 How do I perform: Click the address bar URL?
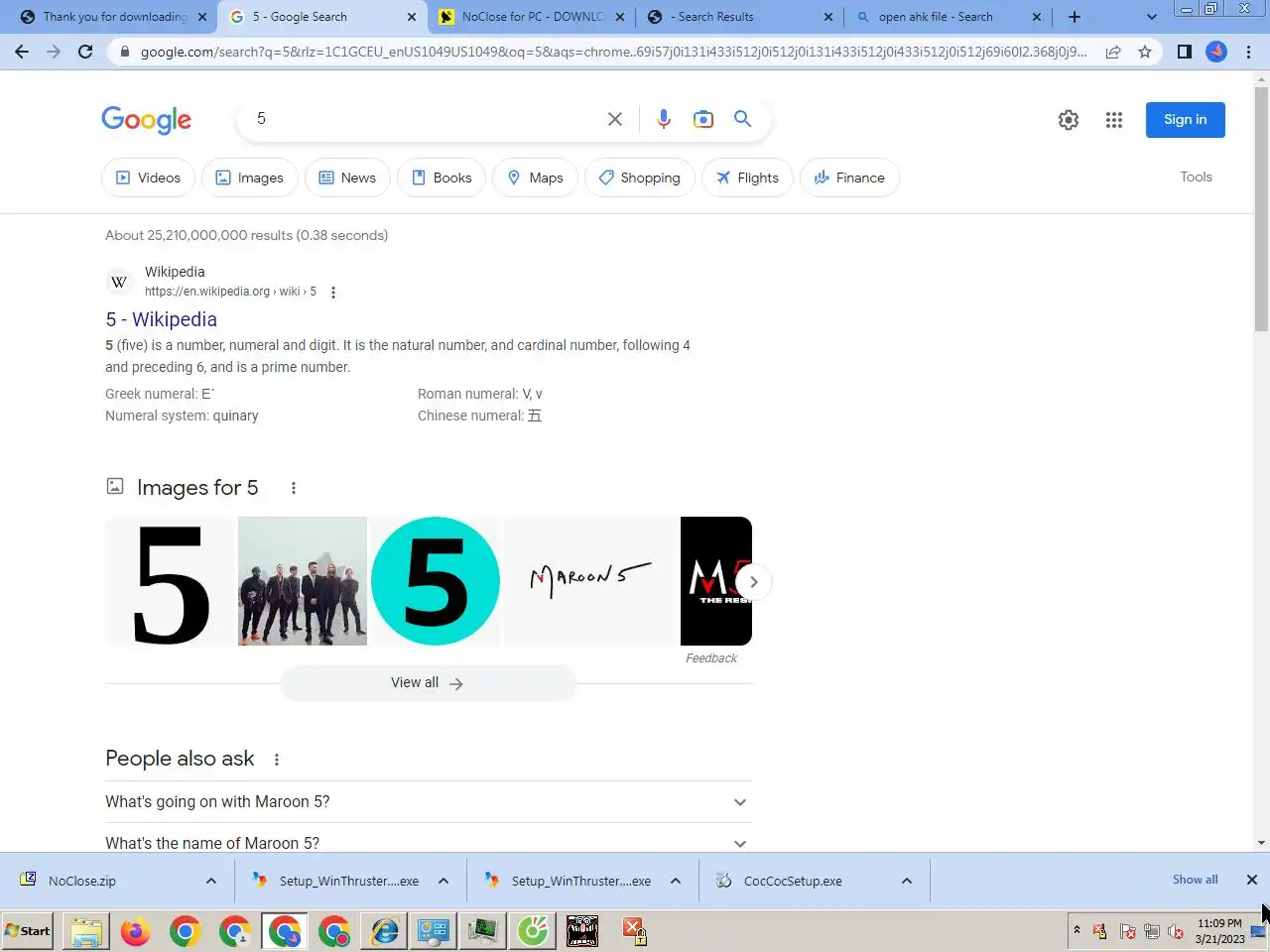coord(613,52)
